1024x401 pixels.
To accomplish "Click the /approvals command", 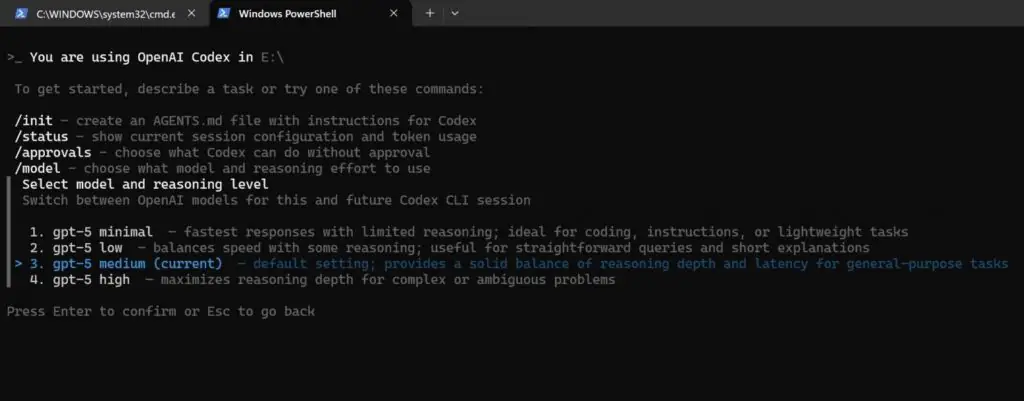I will [56, 153].
